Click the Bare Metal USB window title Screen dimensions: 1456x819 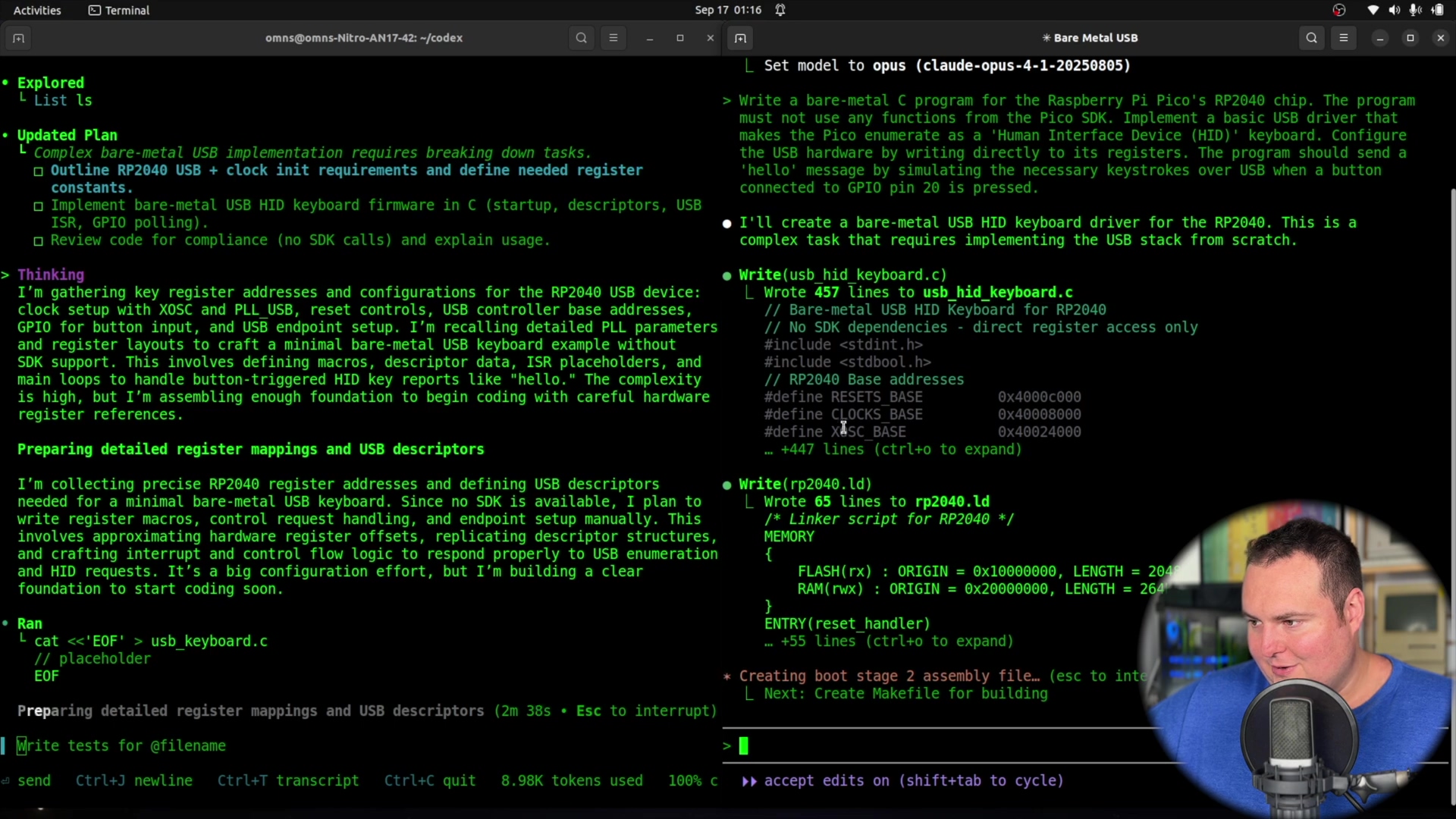1090,38
